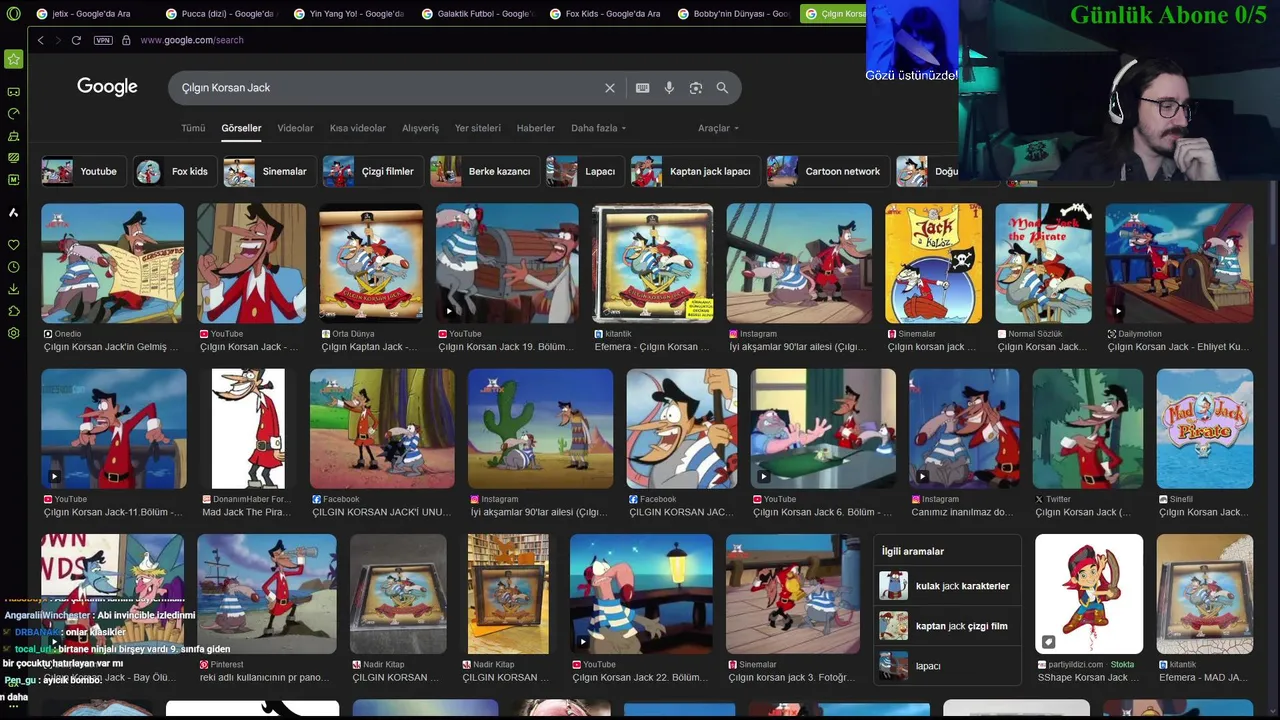Filter images by Çizgi filmler chip
Viewport: 1280px width, 720px height.
(x=372, y=171)
